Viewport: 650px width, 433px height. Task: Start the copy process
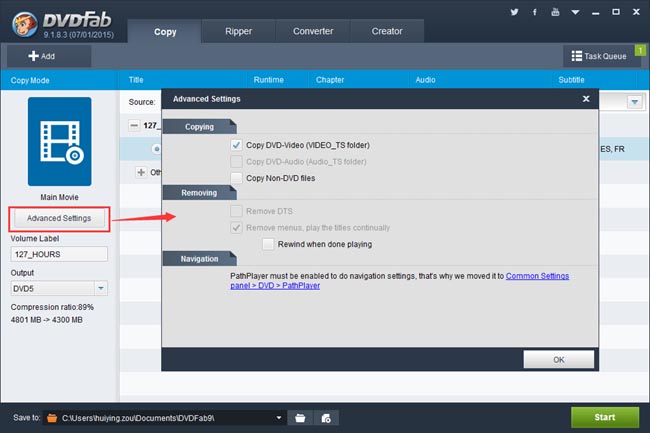click(604, 417)
